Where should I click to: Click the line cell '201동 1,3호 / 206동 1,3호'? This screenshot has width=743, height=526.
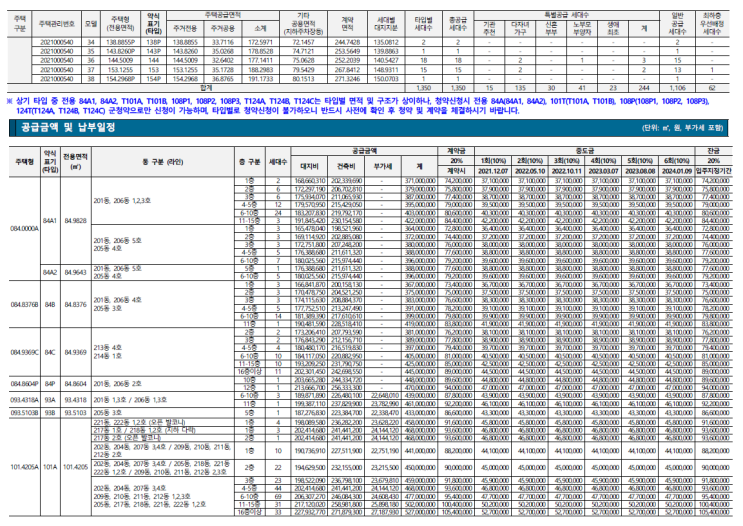tap(130, 400)
